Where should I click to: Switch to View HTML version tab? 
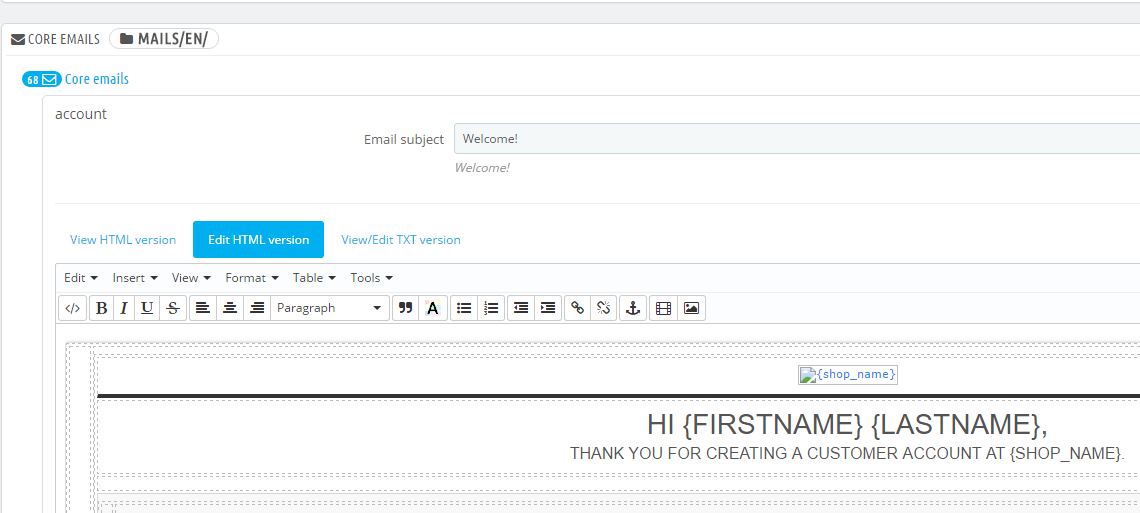[123, 240]
